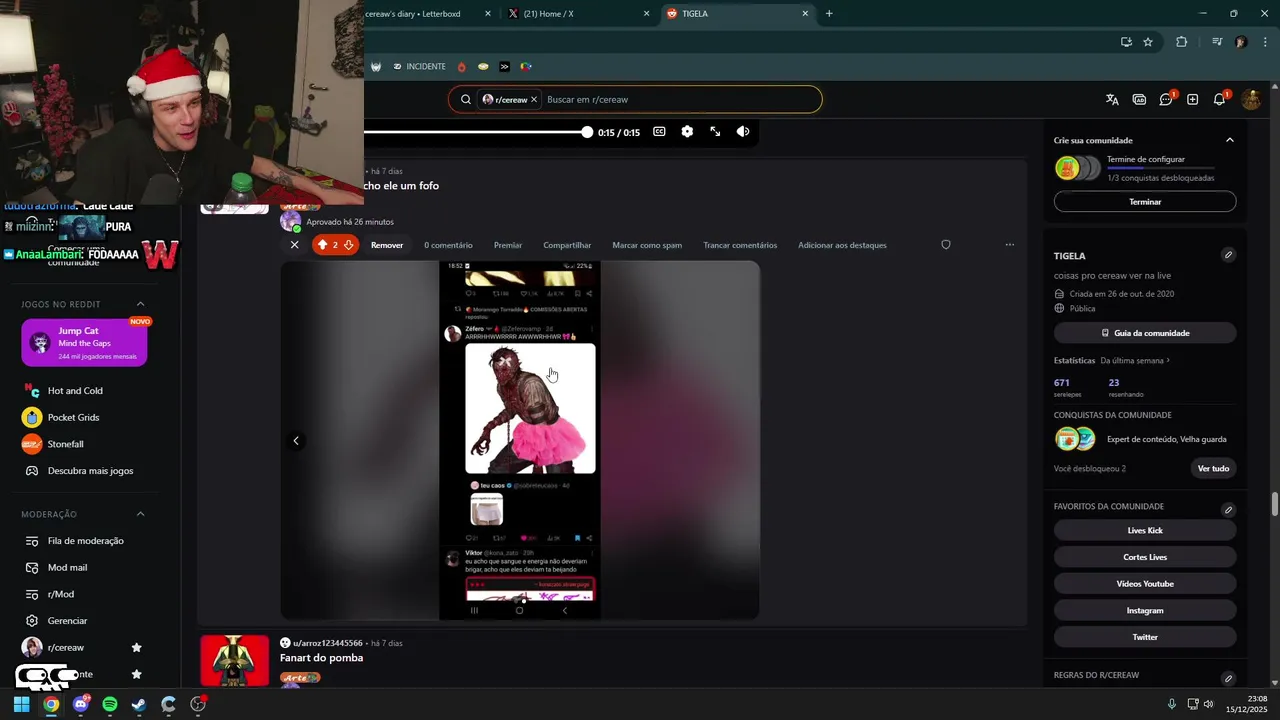This screenshot has width=1280, height=720.
Task: Open Spotify from the taskbar
Action: (x=110, y=704)
